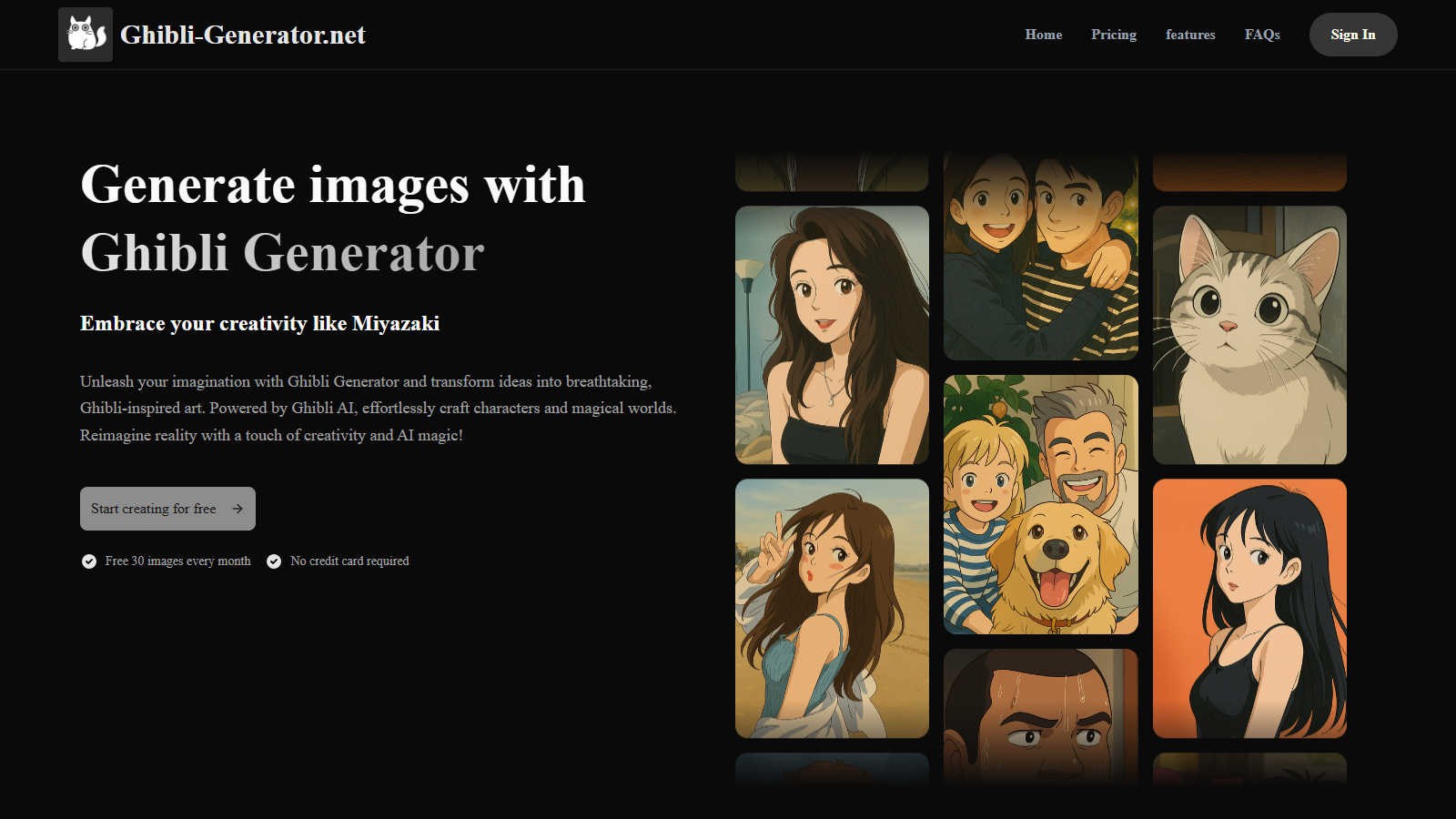This screenshot has height=819, width=1456.
Task: Open the black-haired girl on orange background thumbnail
Action: click(1249, 609)
